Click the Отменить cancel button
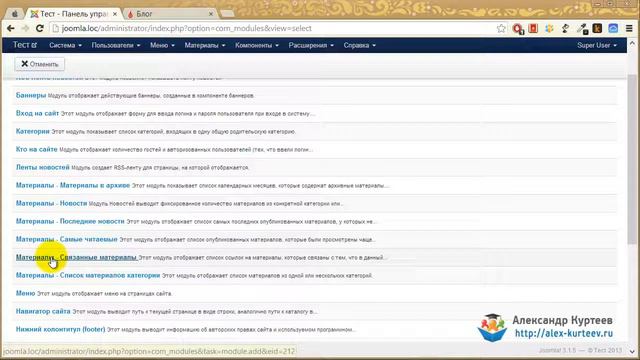 click(x=40, y=64)
